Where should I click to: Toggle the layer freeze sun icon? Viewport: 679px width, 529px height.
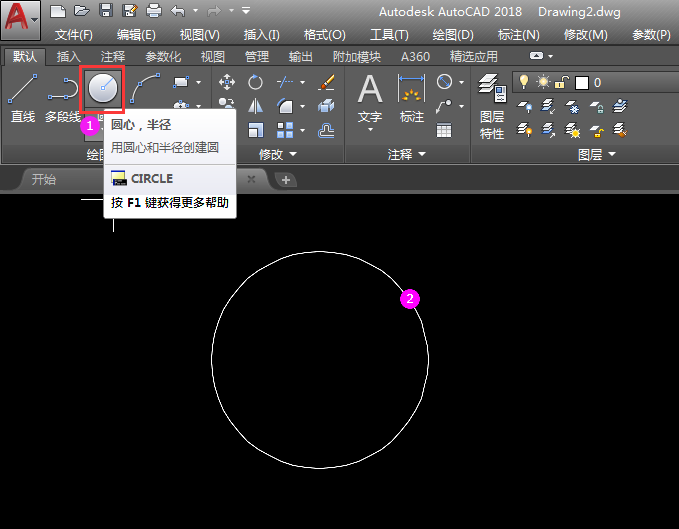tap(543, 82)
